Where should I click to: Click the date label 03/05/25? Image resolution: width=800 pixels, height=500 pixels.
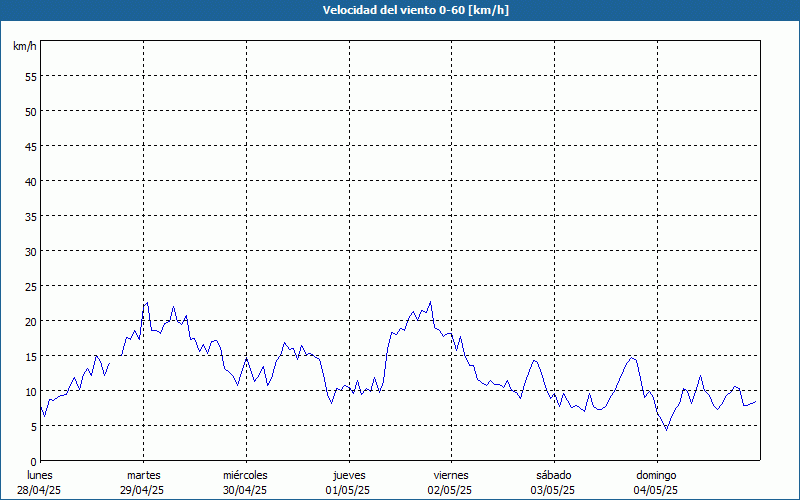click(553, 490)
